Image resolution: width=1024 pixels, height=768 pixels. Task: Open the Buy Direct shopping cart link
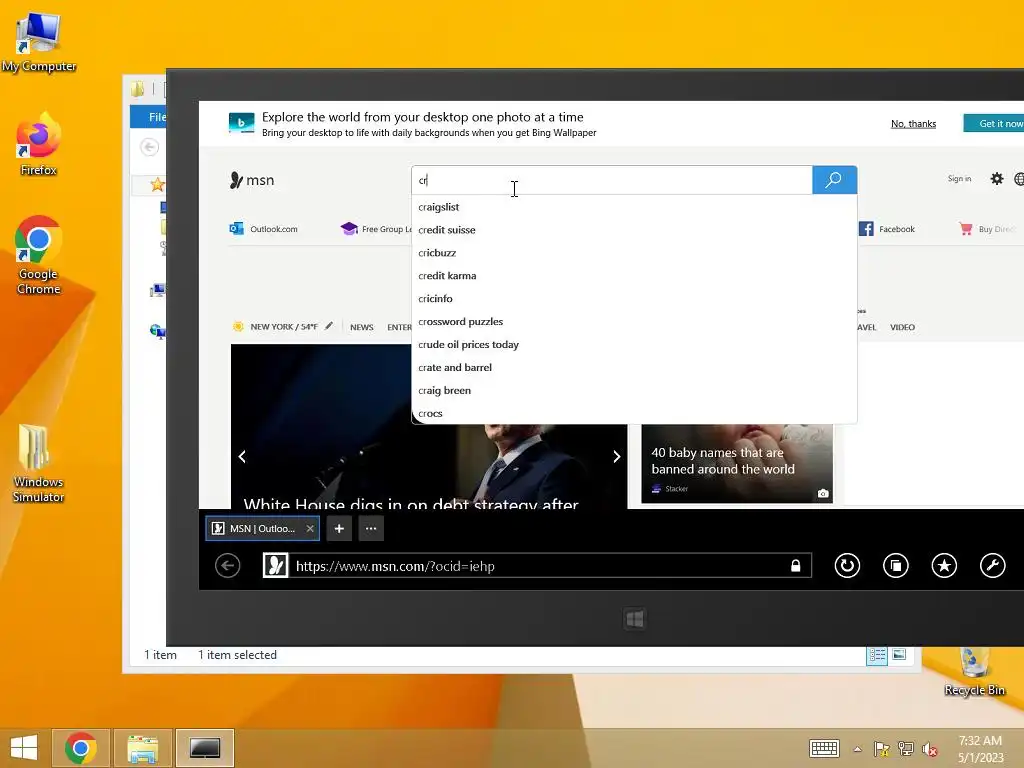(987, 229)
